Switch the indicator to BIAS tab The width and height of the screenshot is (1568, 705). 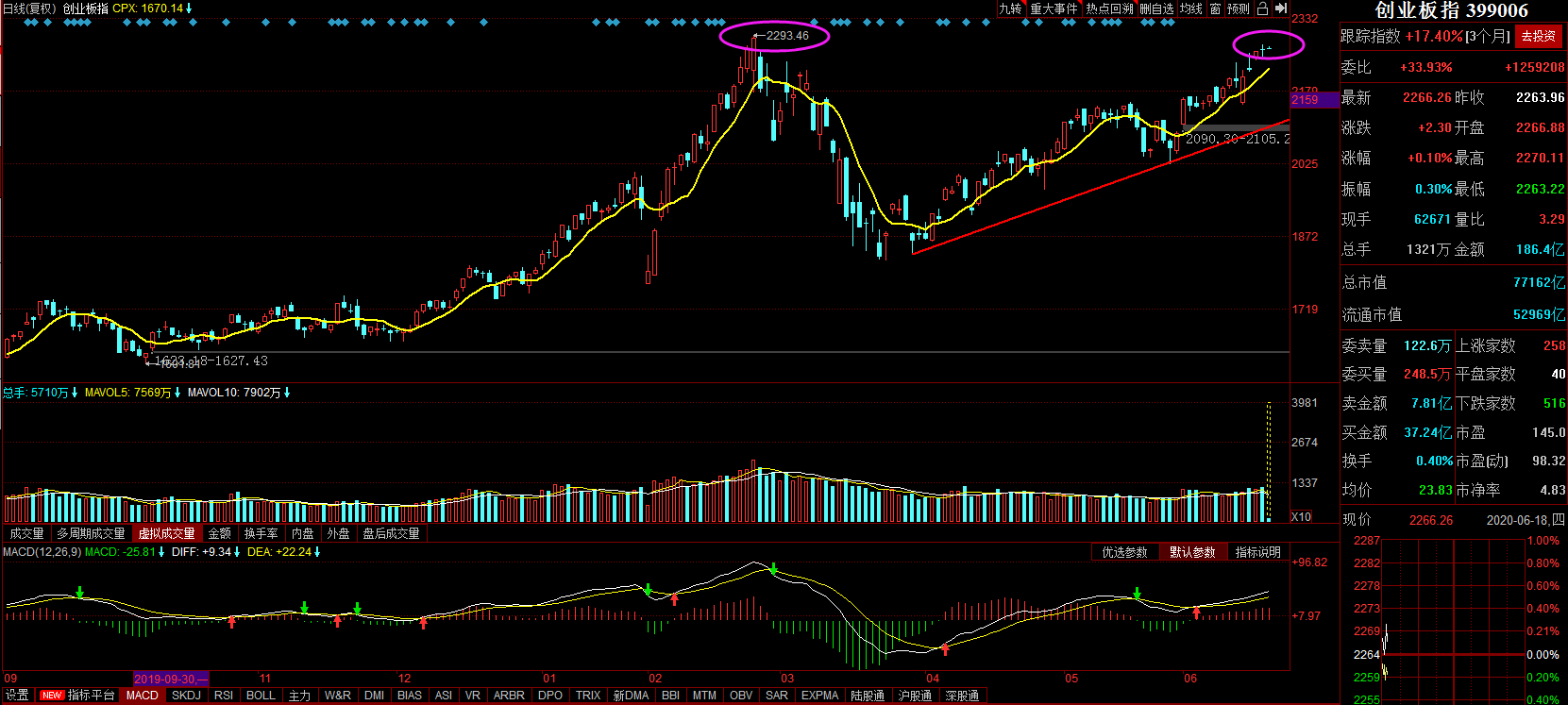[410, 696]
